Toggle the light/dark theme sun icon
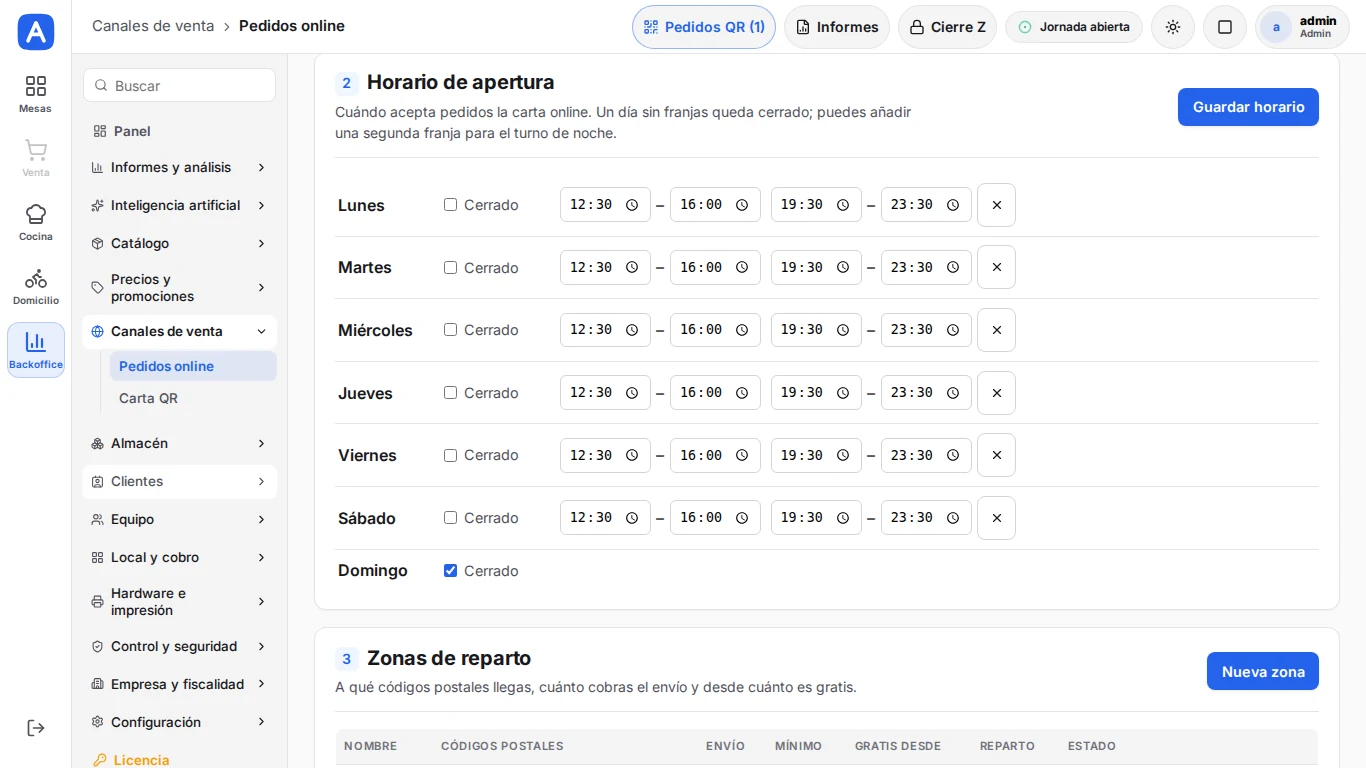1366x768 pixels. tap(1173, 27)
